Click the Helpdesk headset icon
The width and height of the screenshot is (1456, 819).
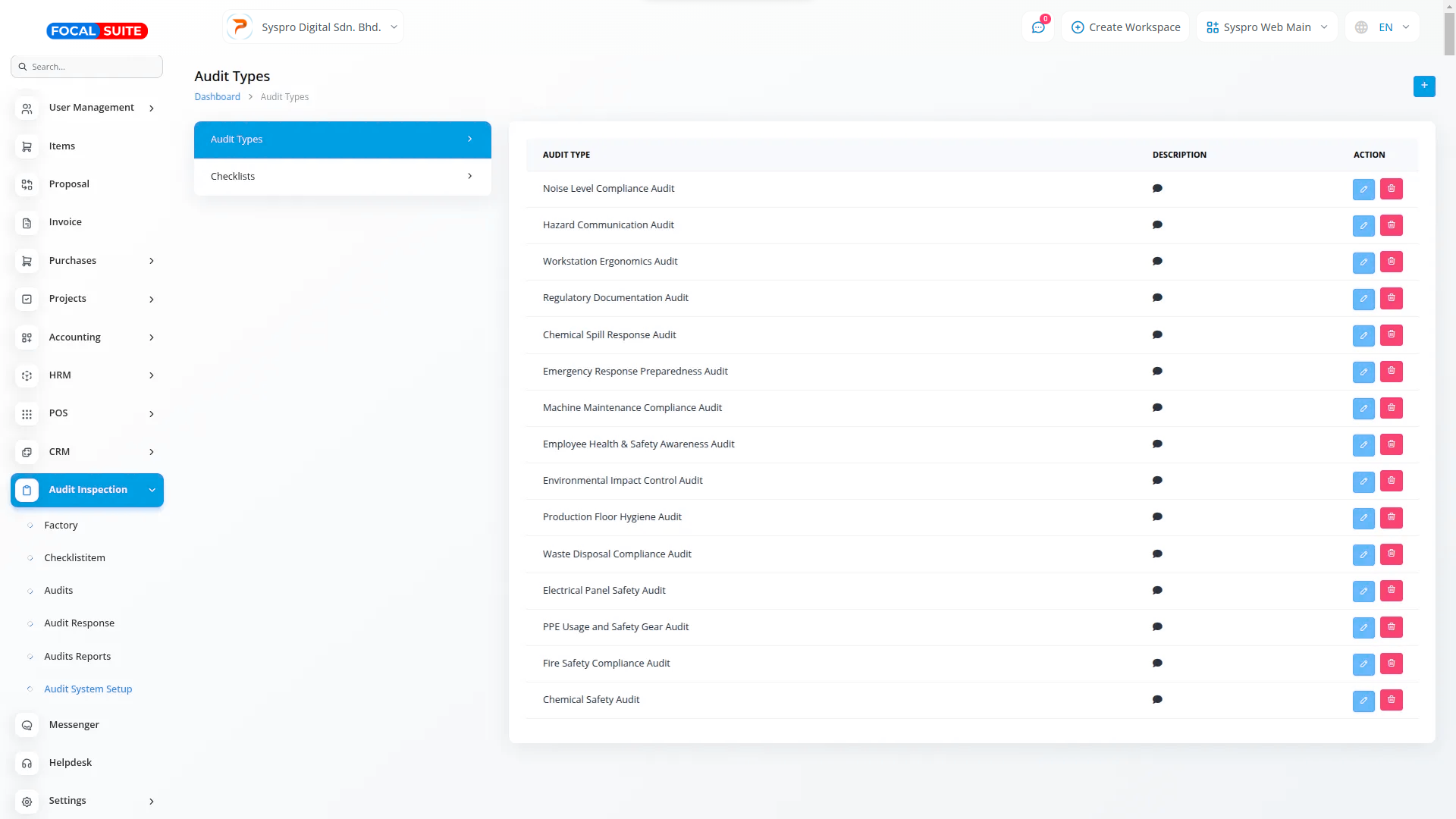(27, 763)
